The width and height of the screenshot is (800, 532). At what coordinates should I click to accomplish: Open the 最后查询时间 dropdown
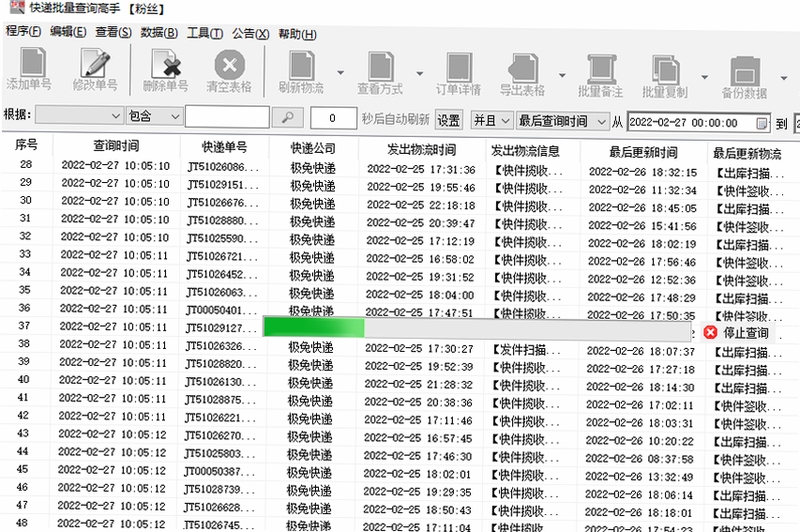(563, 121)
